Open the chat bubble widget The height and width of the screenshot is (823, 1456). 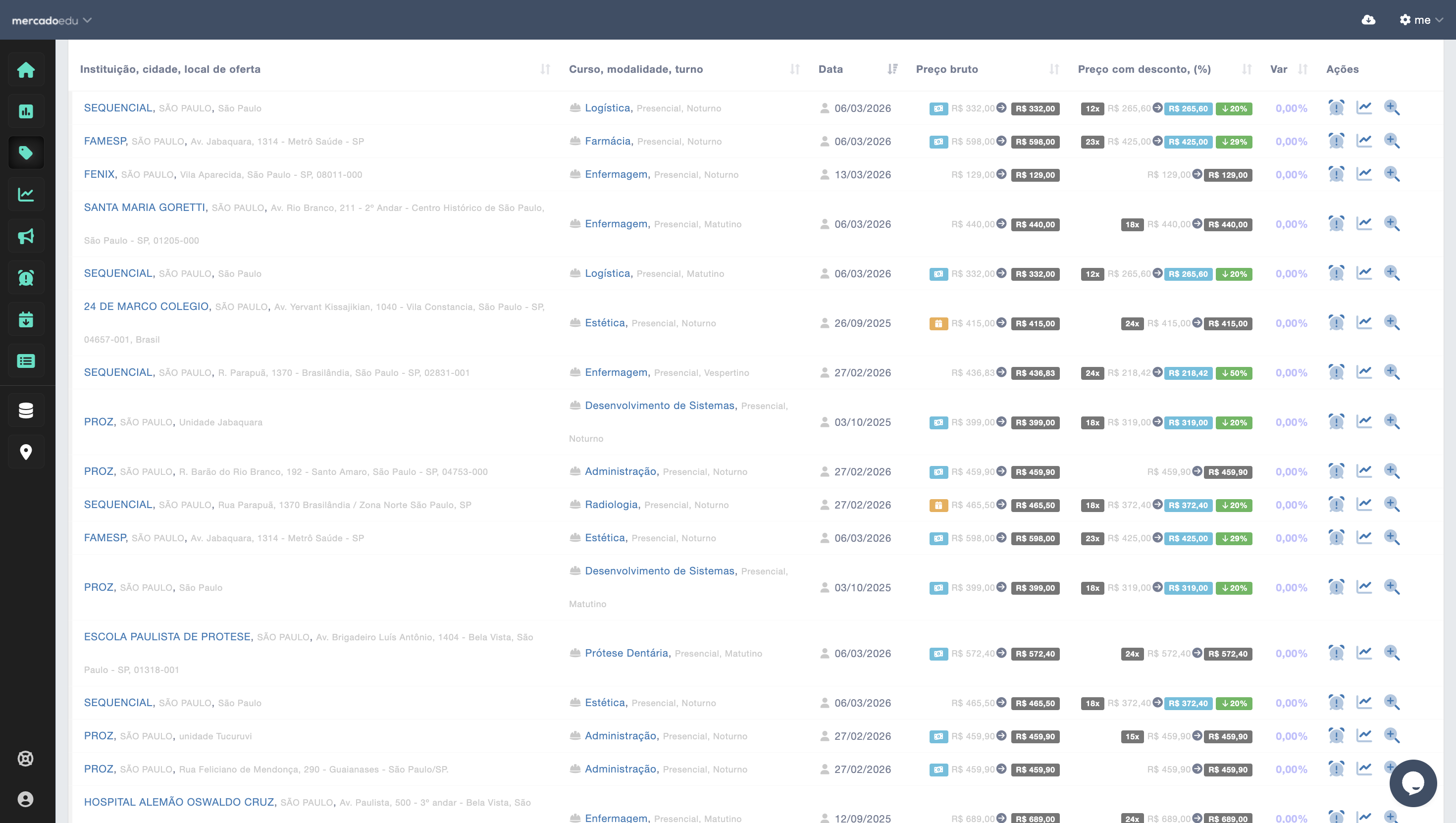(x=1413, y=783)
